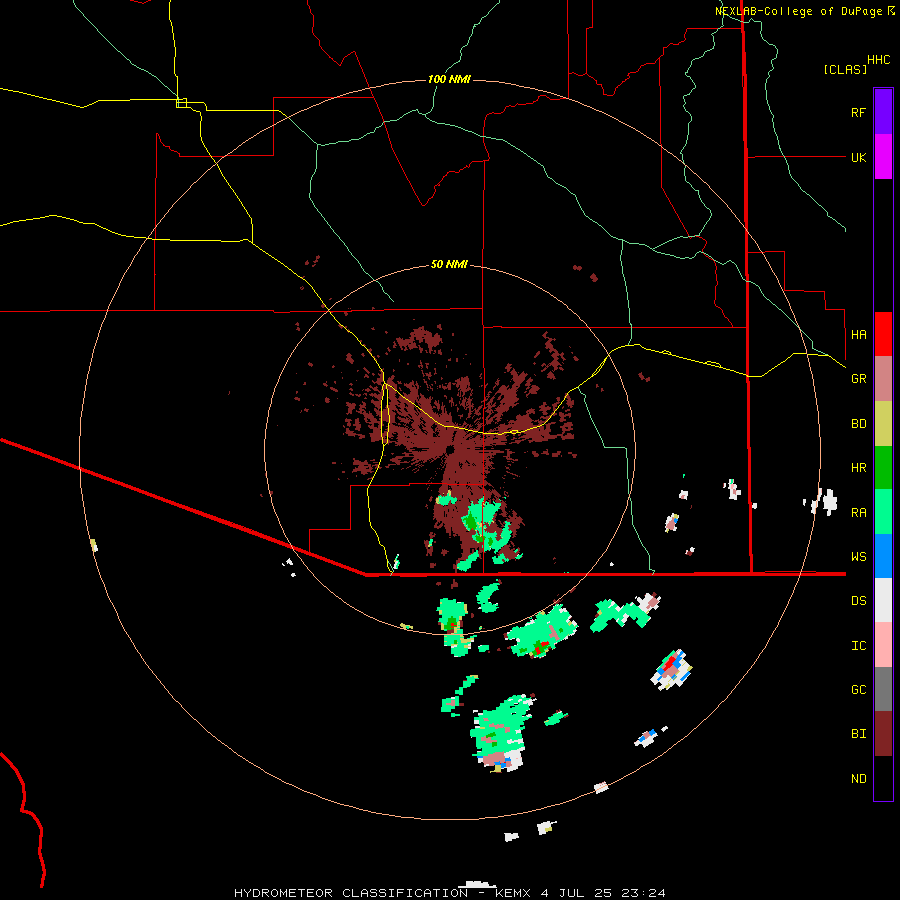Click the ND legend label
This screenshot has height=900, width=900.
point(858,779)
